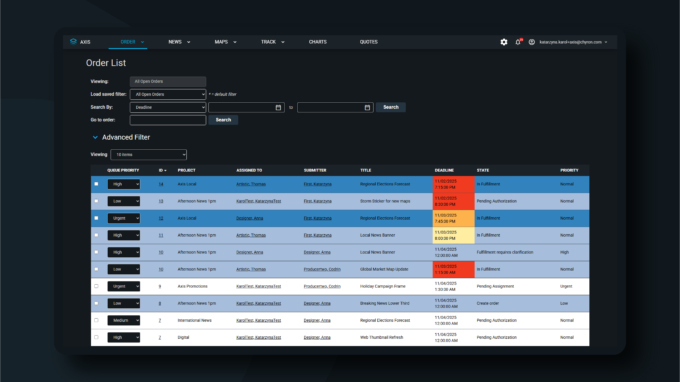Open the end date calendar icon
The height and width of the screenshot is (382, 680).
click(x=367, y=108)
